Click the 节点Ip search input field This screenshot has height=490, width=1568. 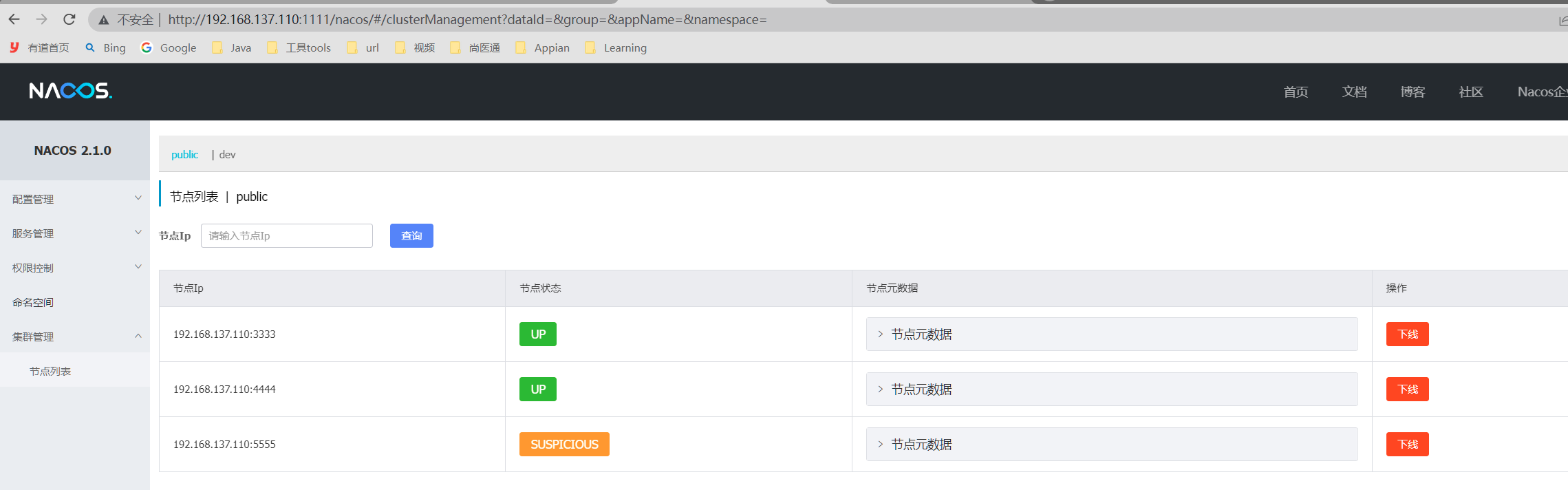click(x=287, y=235)
